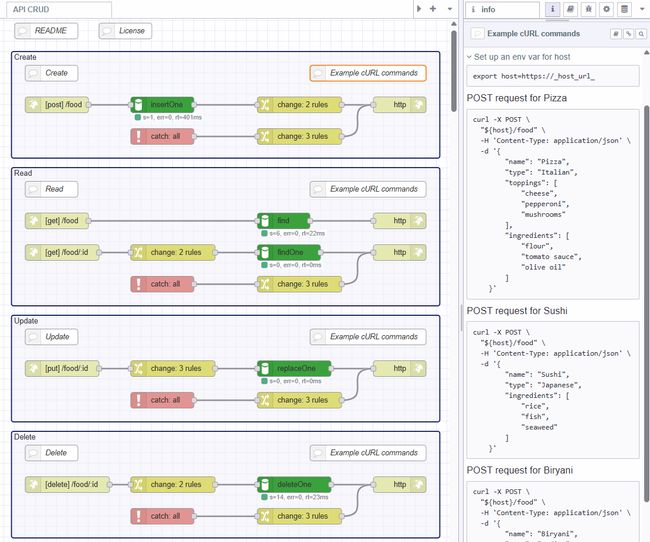This screenshot has height=542, width=650.
Task: Collapse the 'Set up an env var' section
Action: pos(469,57)
